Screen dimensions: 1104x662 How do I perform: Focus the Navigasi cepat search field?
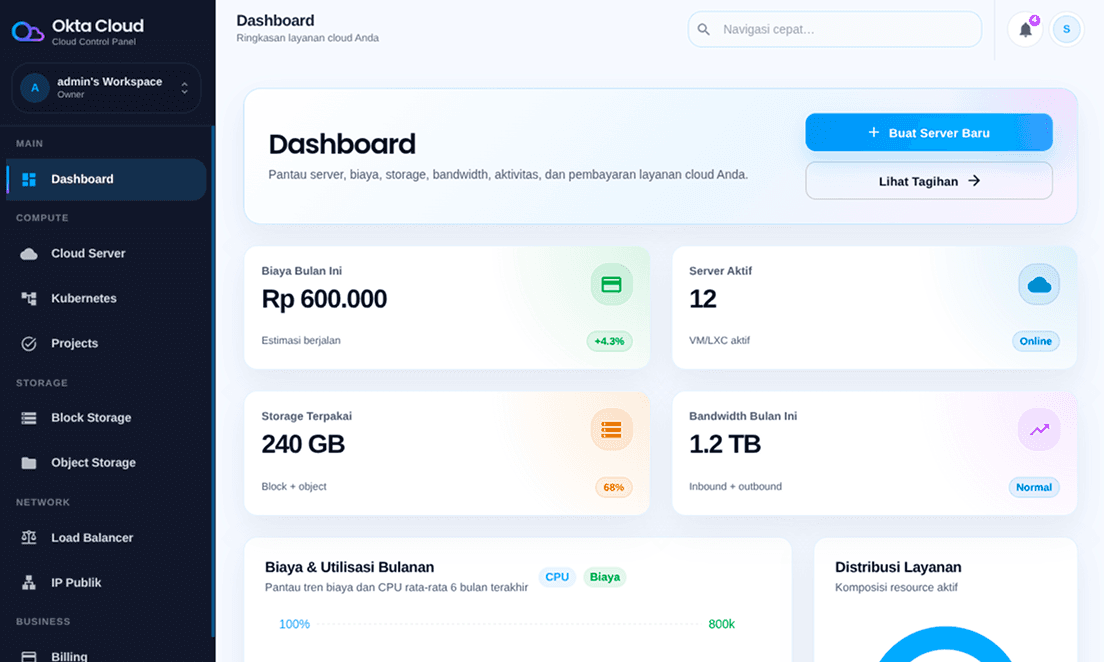834,30
